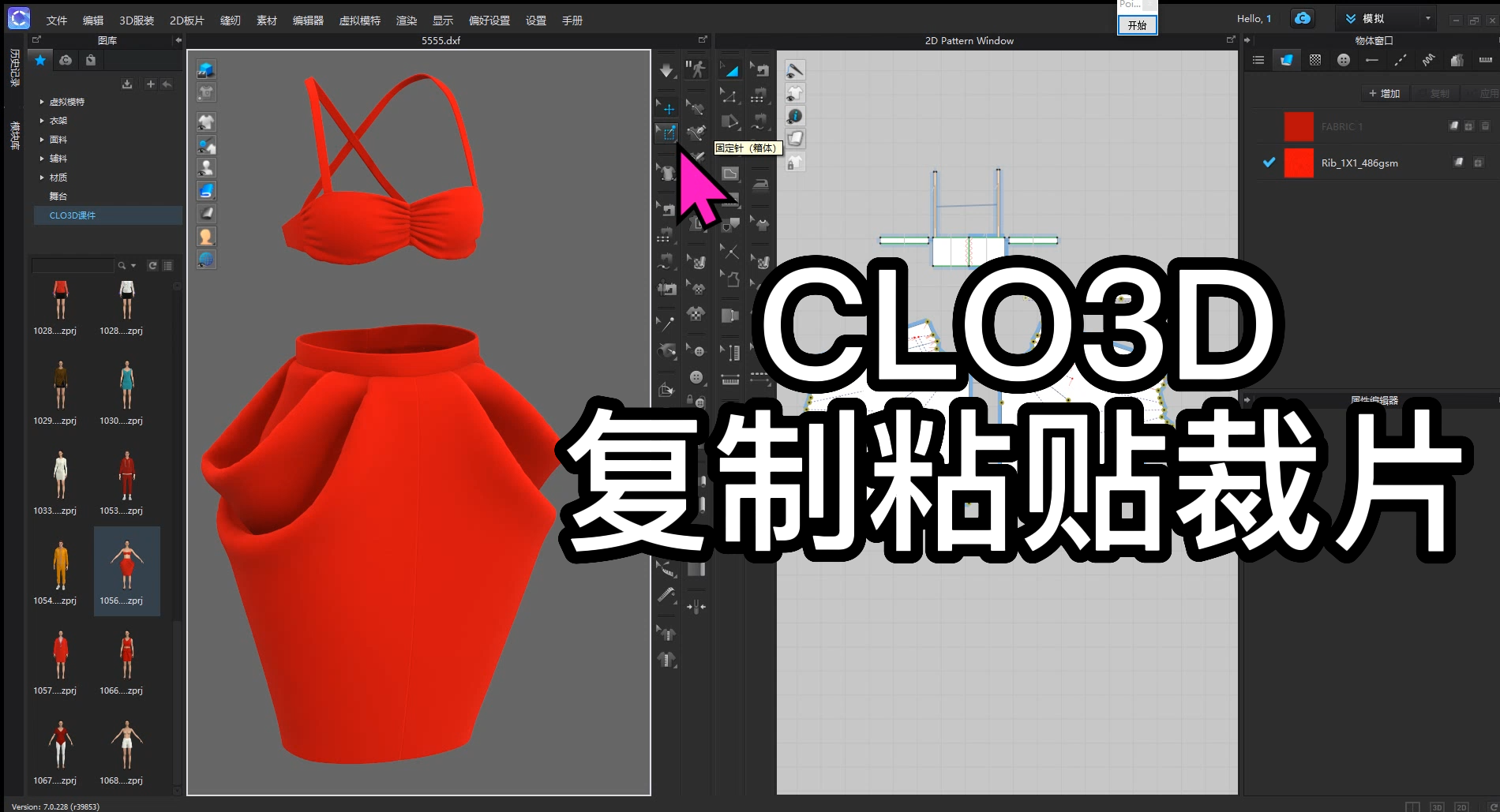Open the fabric buttons tab in Object Browser

1344,60
